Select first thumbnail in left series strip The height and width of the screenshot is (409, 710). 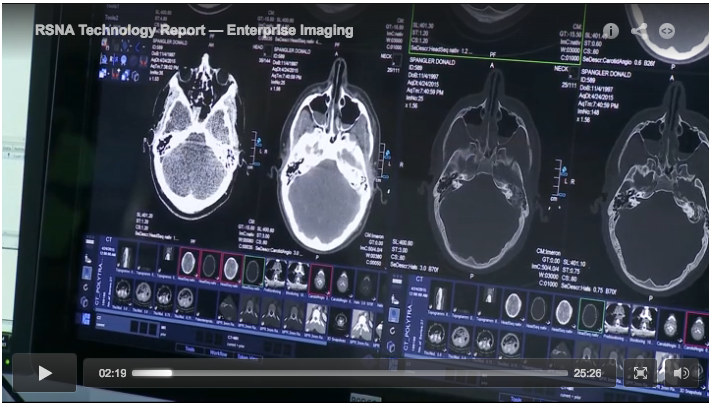point(123,261)
